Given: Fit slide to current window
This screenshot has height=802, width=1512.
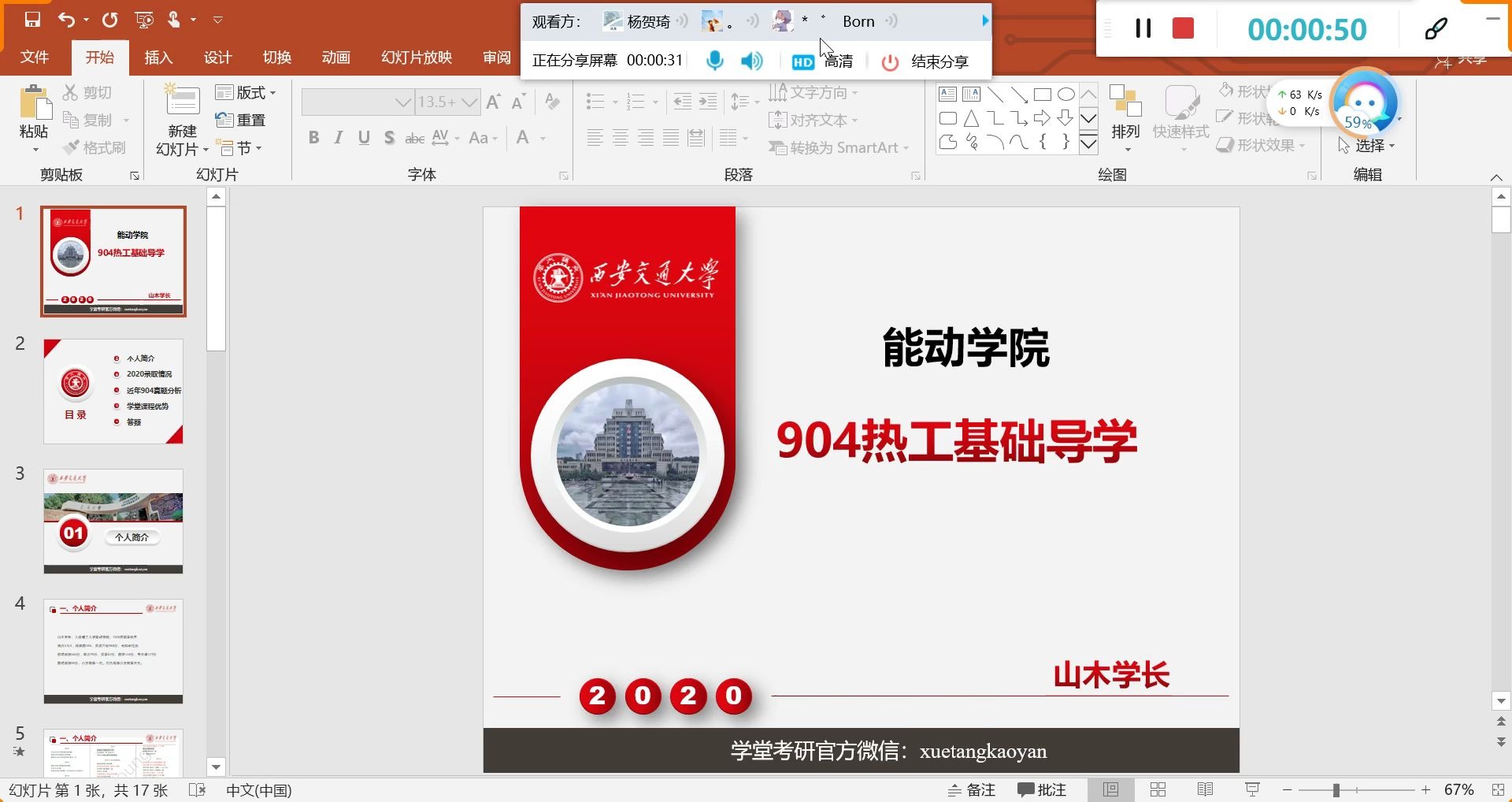Looking at the screenshot, I should [x=1498, y=789].
